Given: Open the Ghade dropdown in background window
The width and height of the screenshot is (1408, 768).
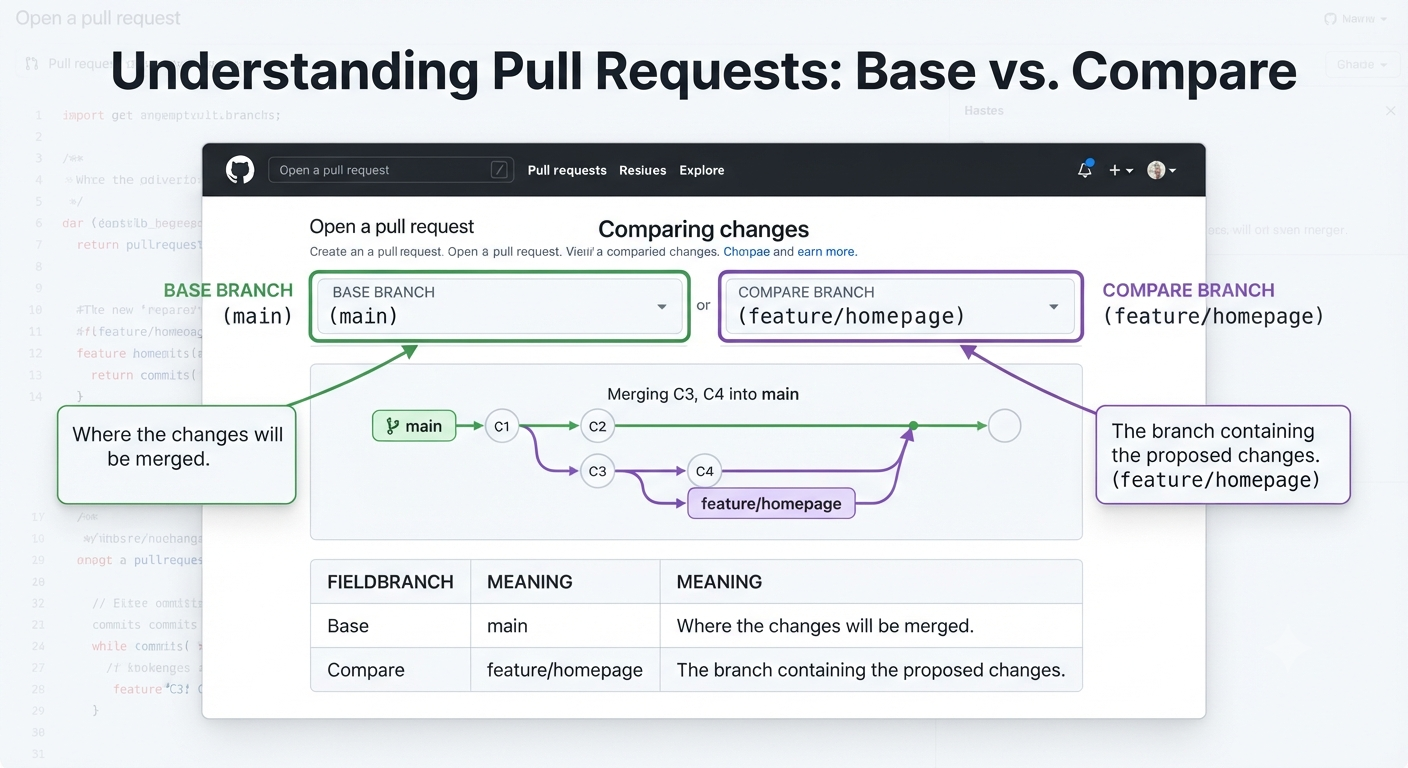Looking at the screenshot, I should click(1361, 64).
